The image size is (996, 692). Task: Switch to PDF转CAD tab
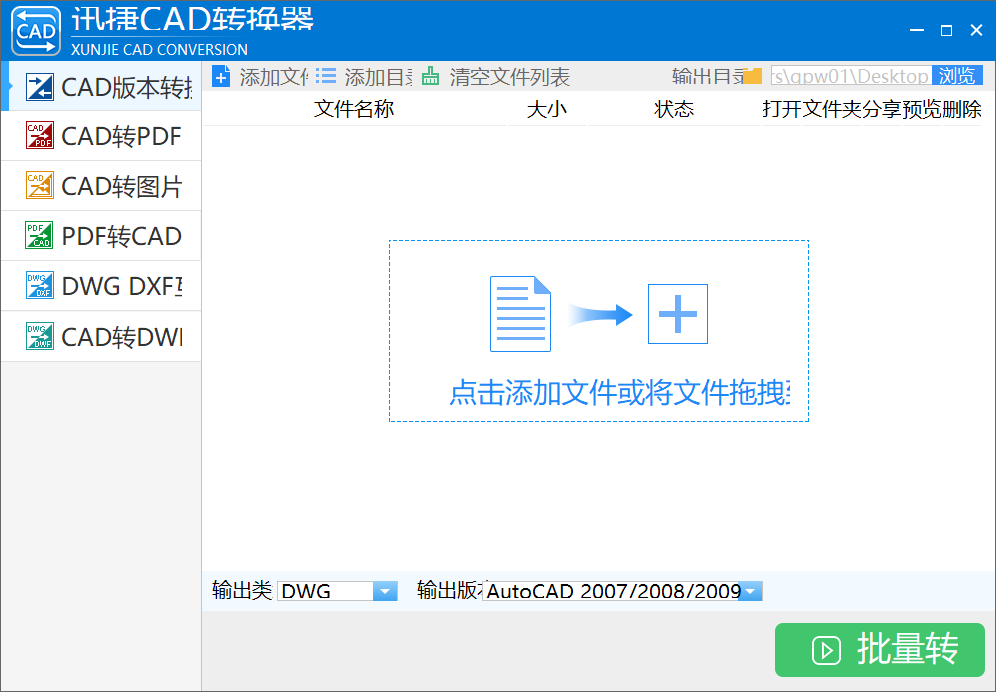coord(102,236)
